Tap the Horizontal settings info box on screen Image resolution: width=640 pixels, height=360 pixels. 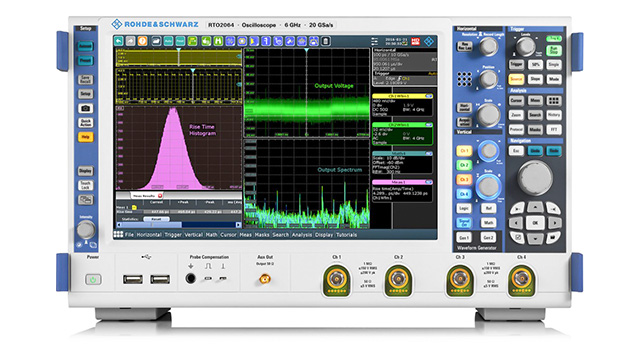[404, 59]
